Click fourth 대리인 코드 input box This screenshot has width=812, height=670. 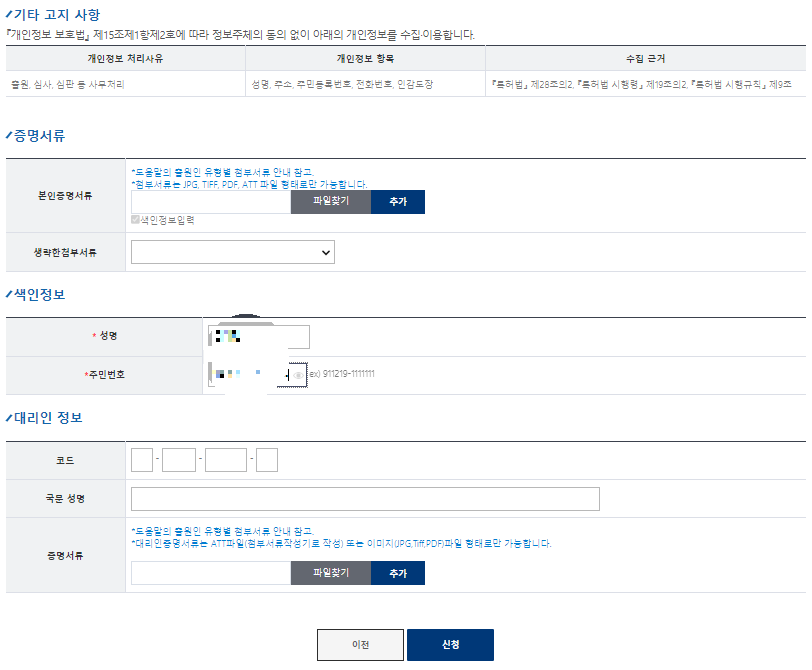click(267, 460)
